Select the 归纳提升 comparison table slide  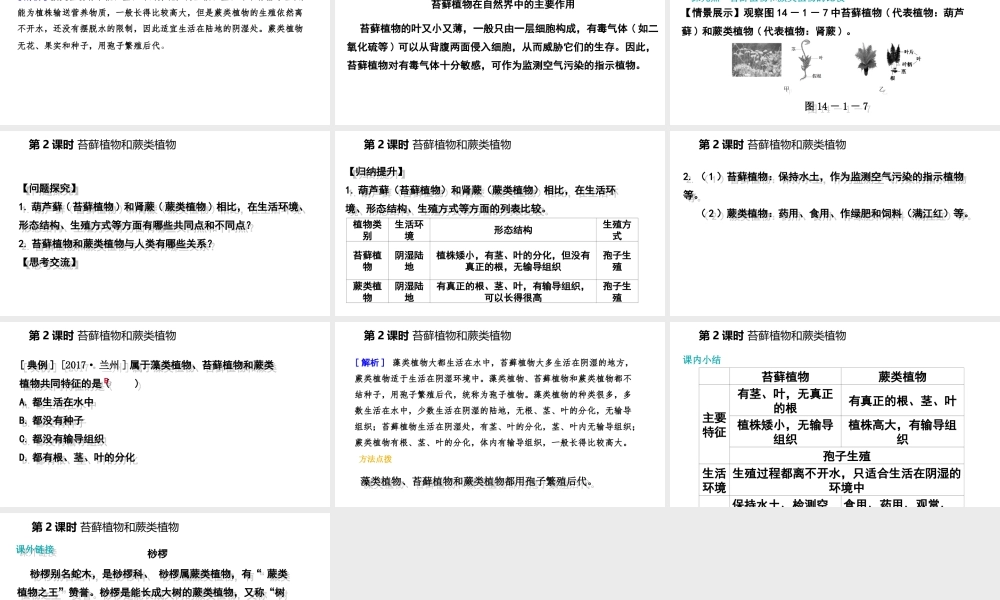tap(499, 223)
